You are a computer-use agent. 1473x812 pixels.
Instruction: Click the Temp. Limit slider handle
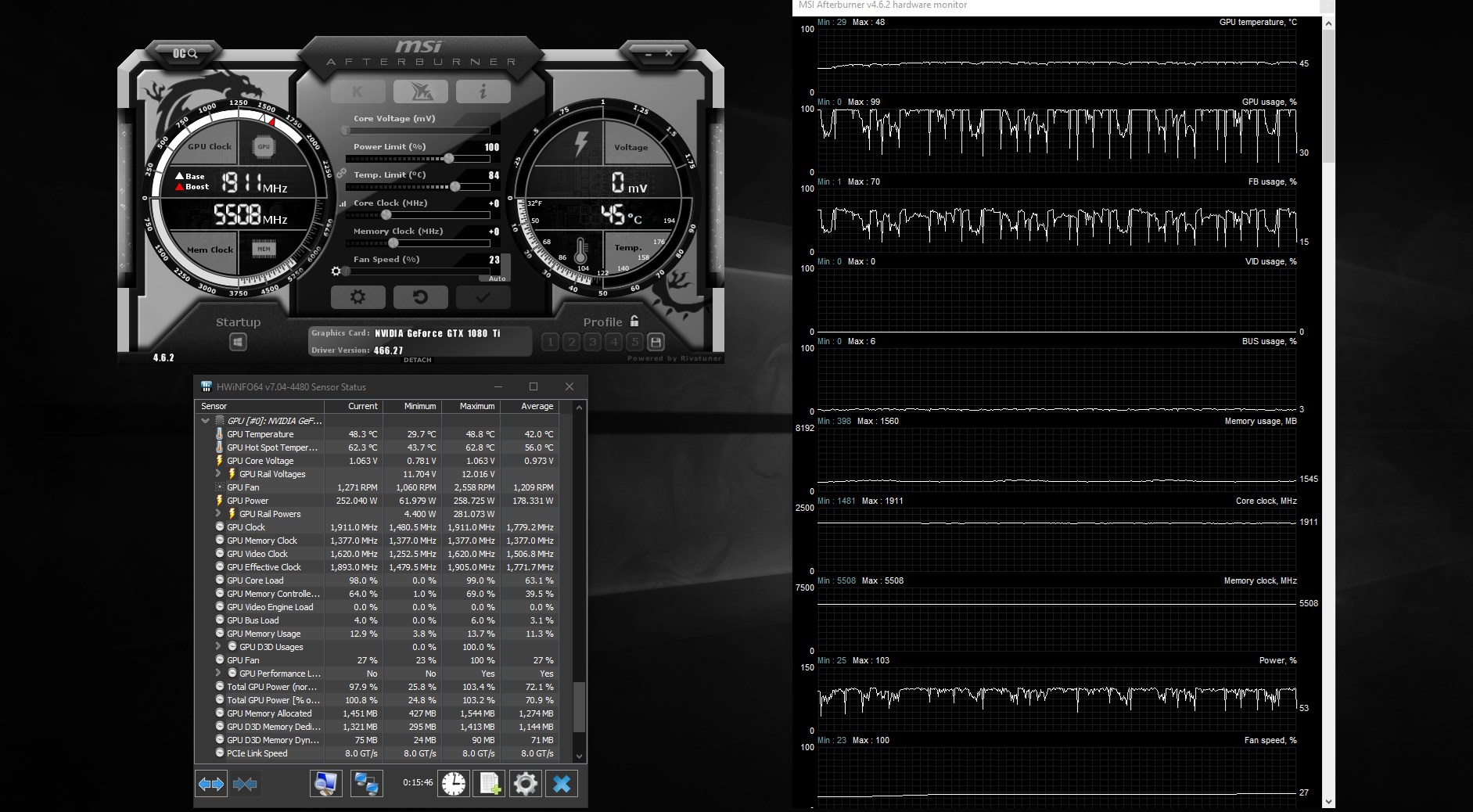tap(455, 187)
